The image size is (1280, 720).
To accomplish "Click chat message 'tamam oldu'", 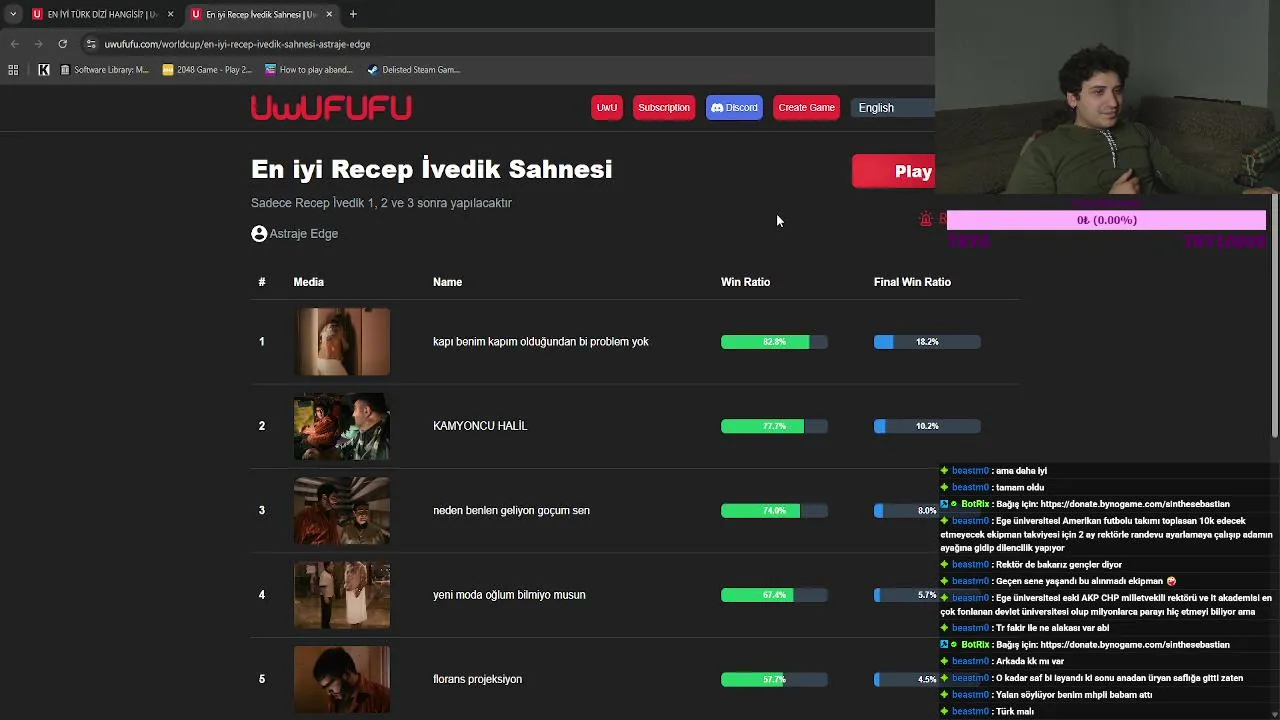I will 1020,487.
